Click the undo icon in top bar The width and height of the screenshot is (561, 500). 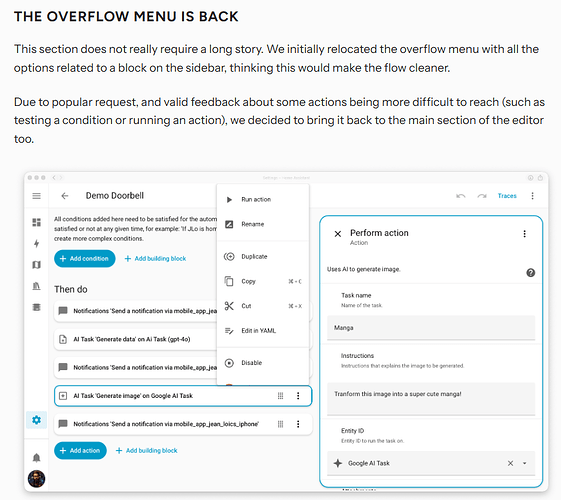461,196
